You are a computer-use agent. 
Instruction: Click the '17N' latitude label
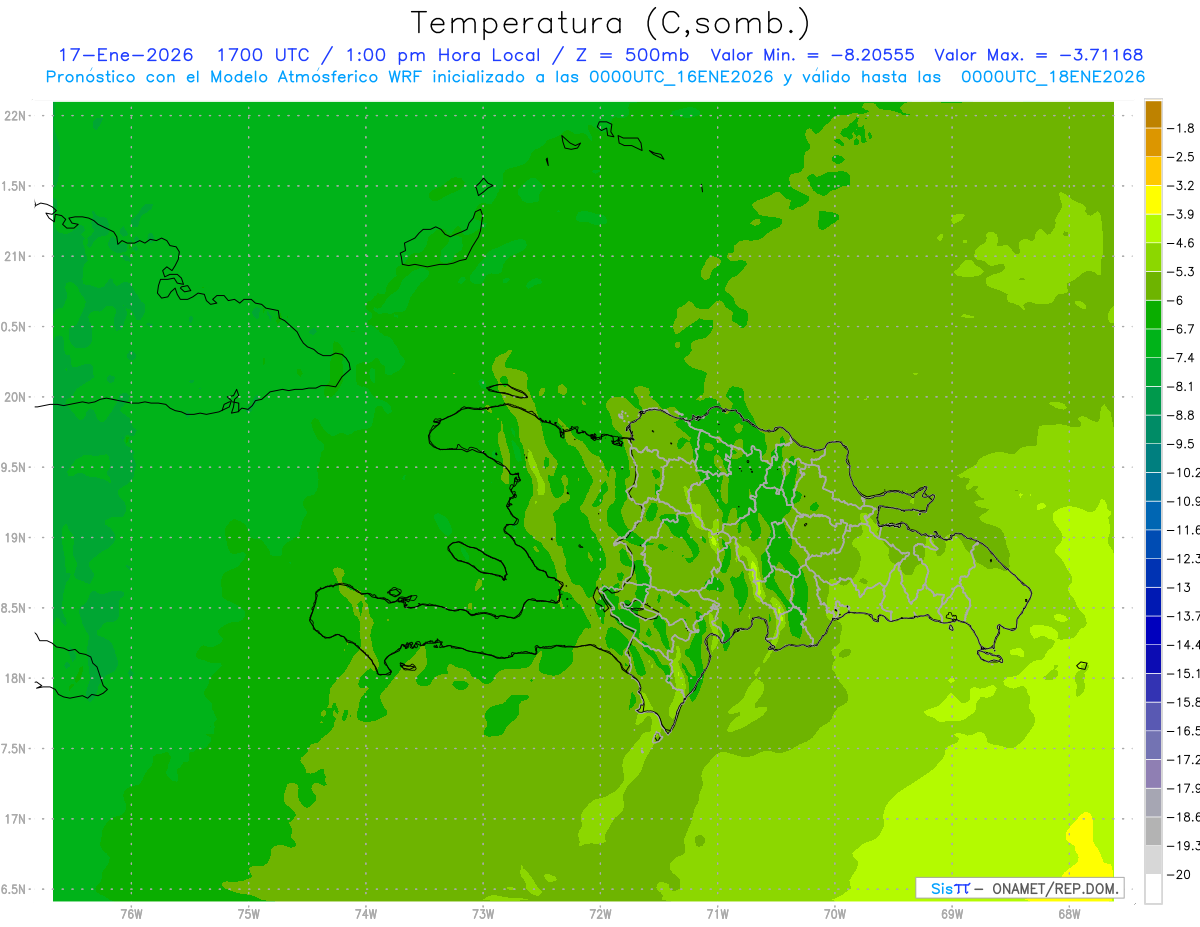point(15,819)
